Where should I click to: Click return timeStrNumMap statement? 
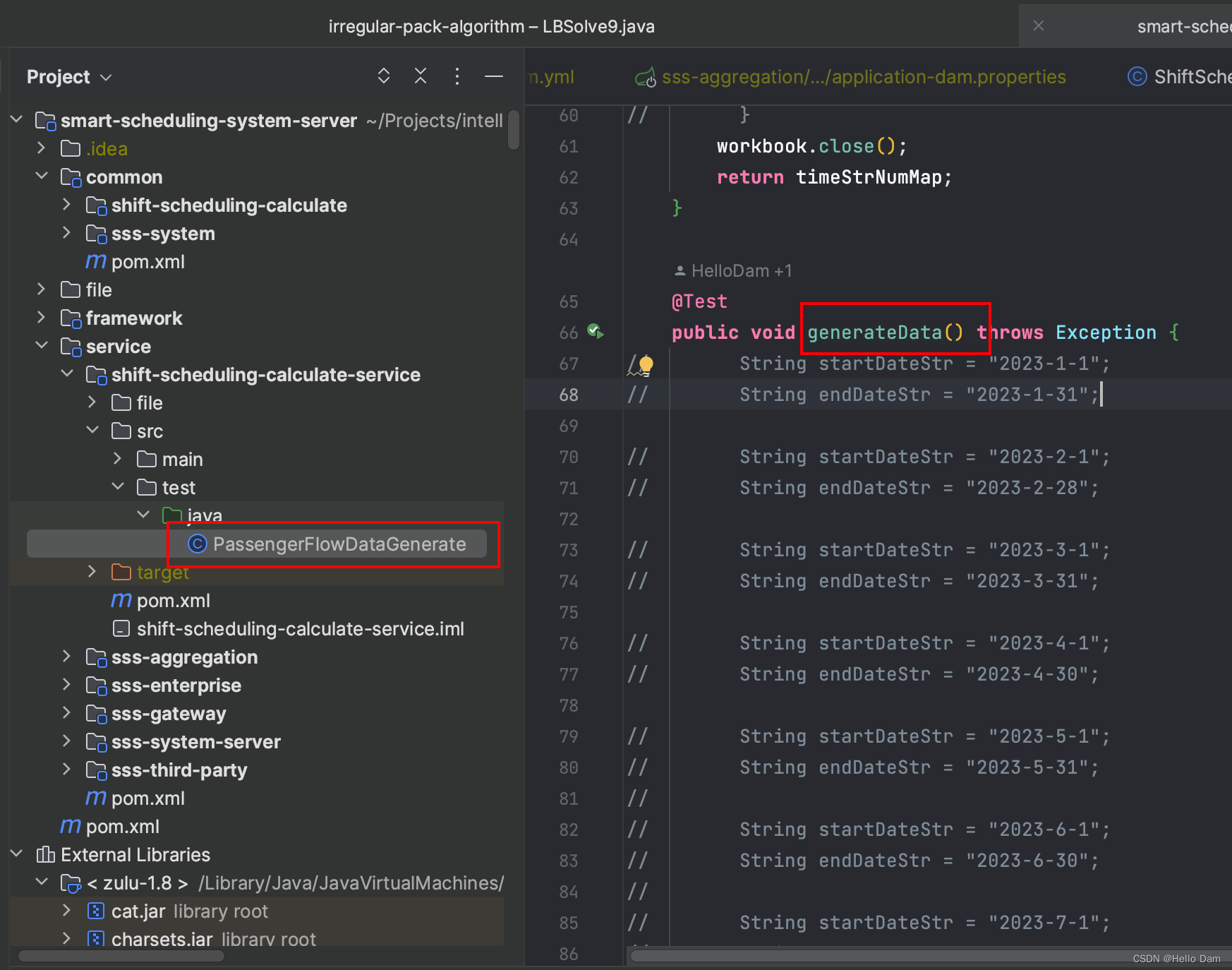pos(834,177)
